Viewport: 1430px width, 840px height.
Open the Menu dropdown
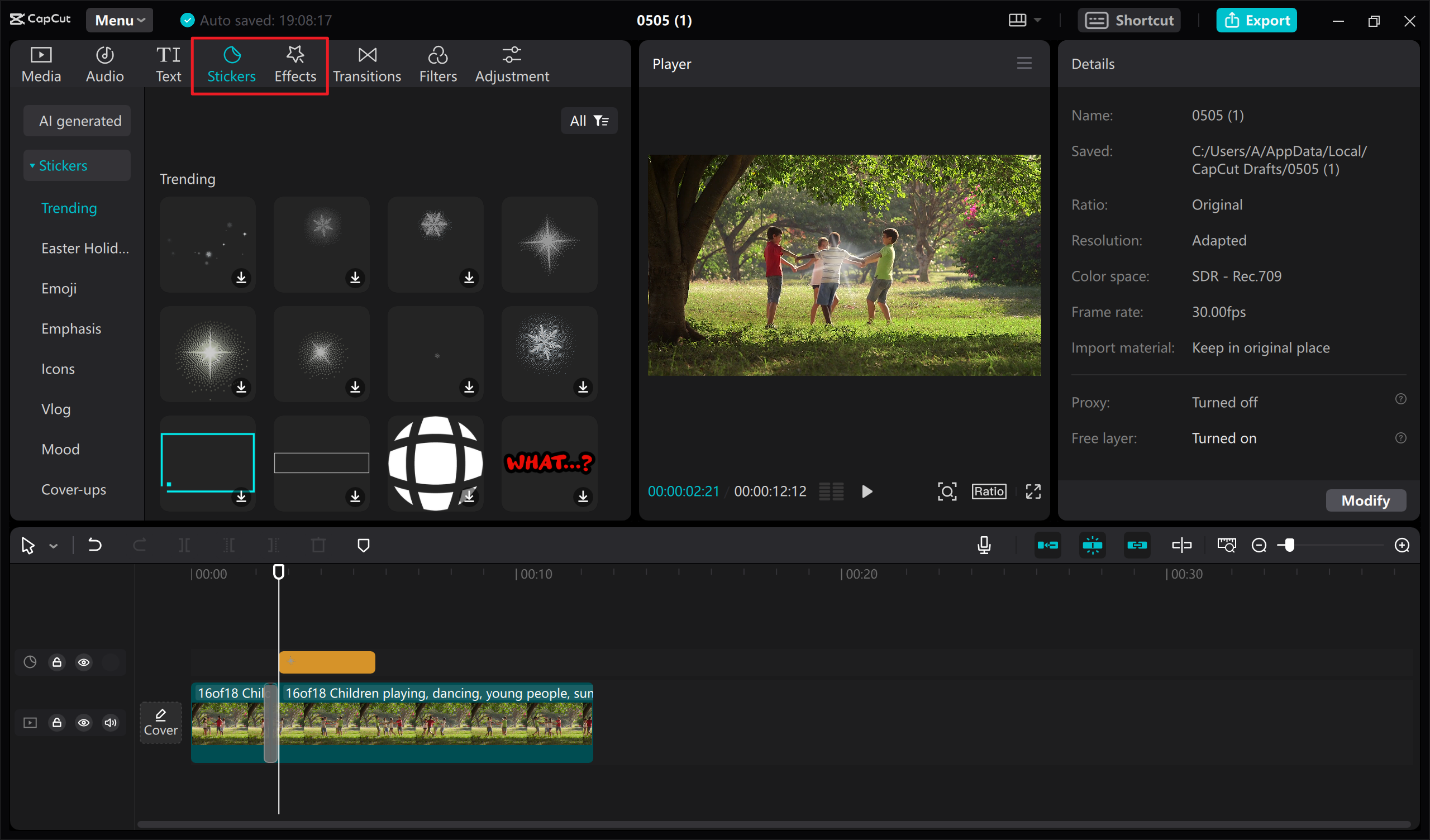pos(119,21)
